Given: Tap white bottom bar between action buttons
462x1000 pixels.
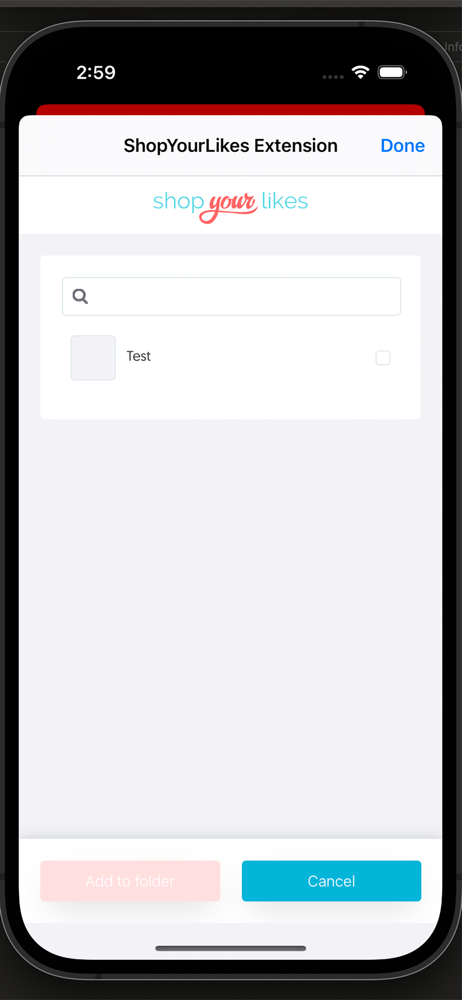Looking at the screenshot, I should pos(231,881).
